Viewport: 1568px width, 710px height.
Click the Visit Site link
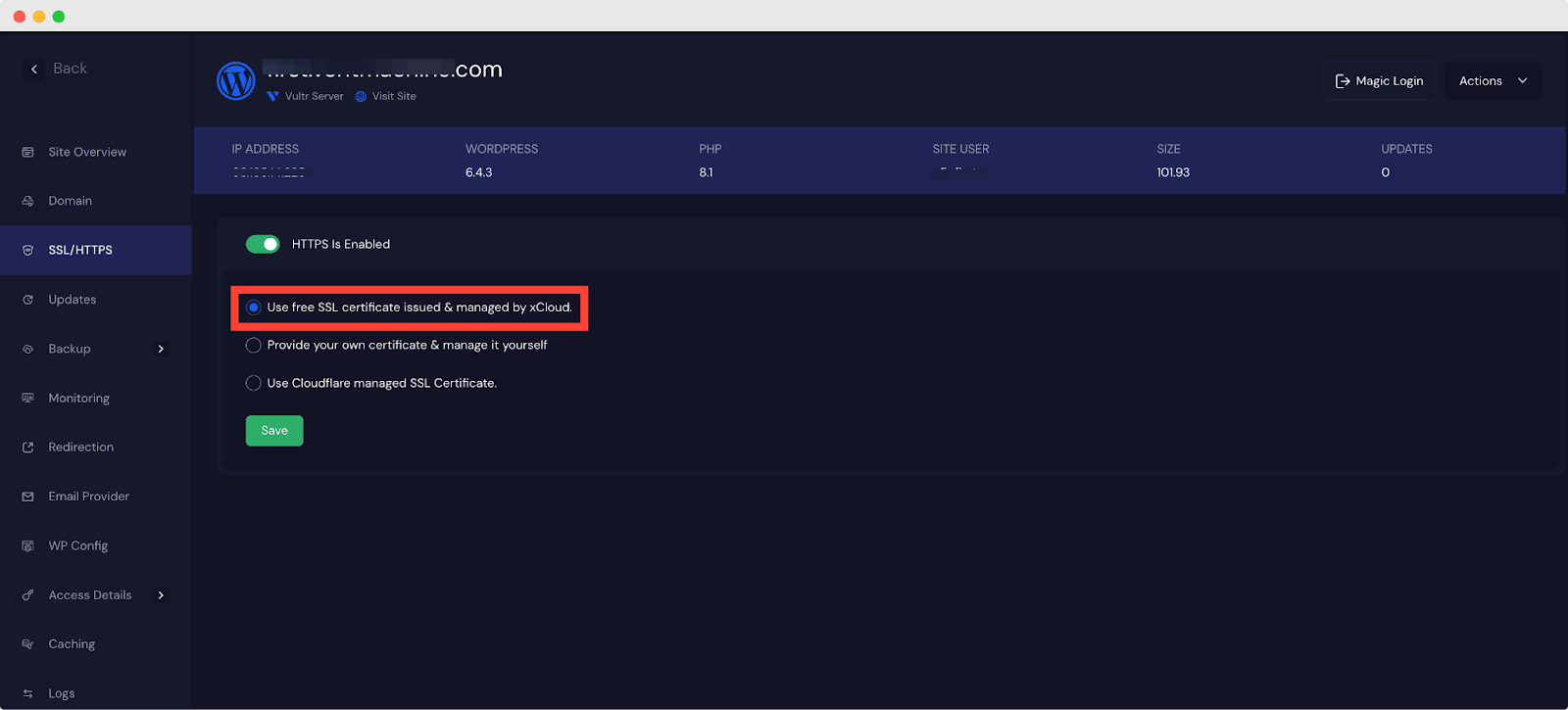[394, 96]
